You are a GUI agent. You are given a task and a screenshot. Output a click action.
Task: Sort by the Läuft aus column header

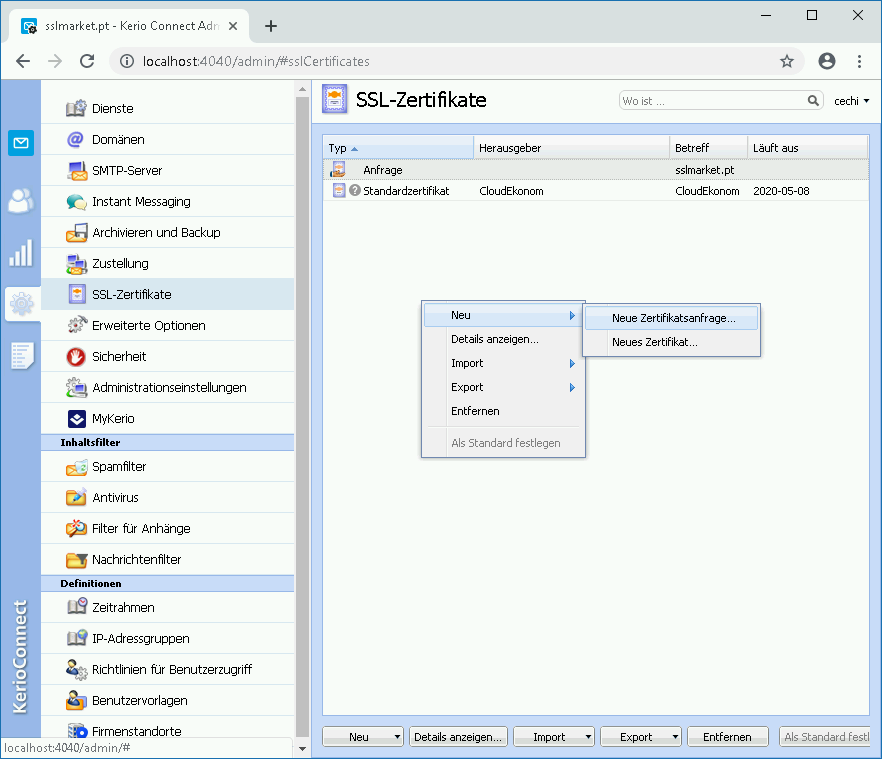tap(808, 148)
